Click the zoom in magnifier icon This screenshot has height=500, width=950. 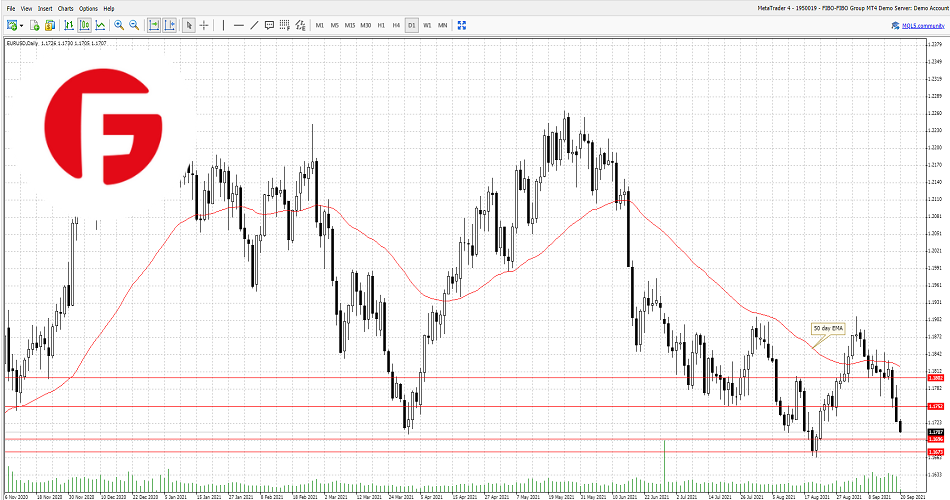(119, 25)
